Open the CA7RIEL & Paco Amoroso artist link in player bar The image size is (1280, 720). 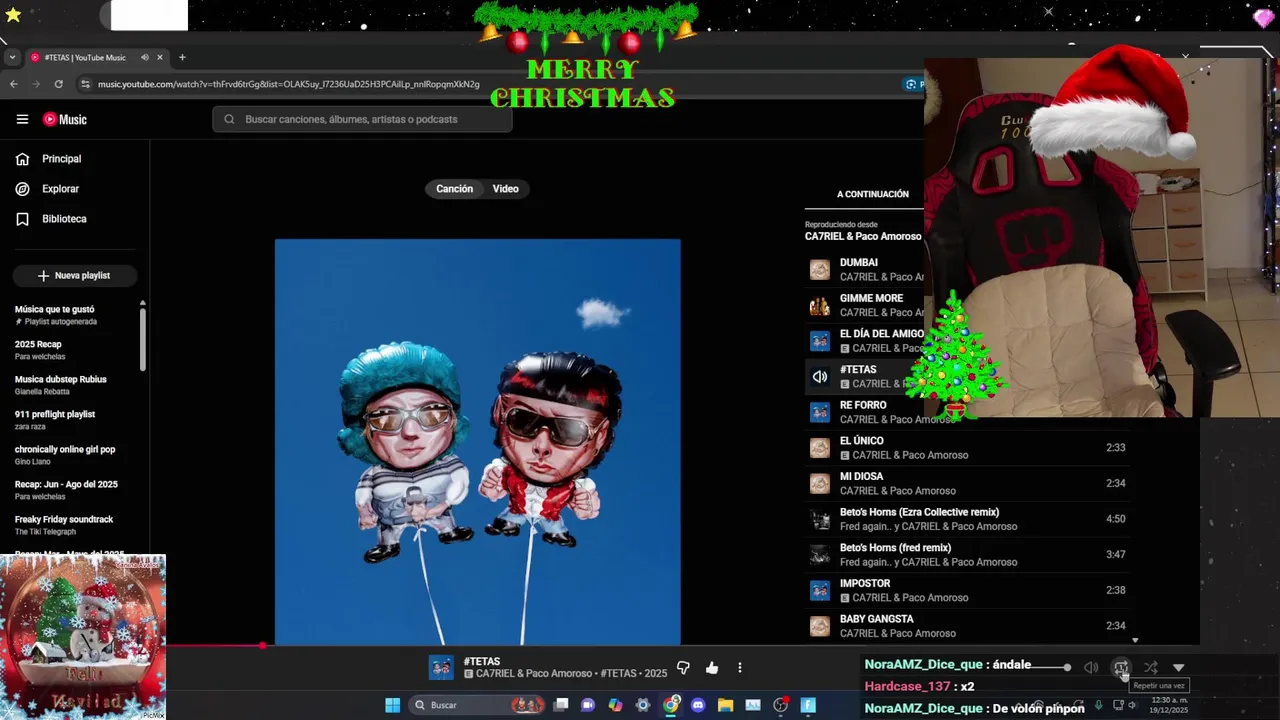(535, 674)
